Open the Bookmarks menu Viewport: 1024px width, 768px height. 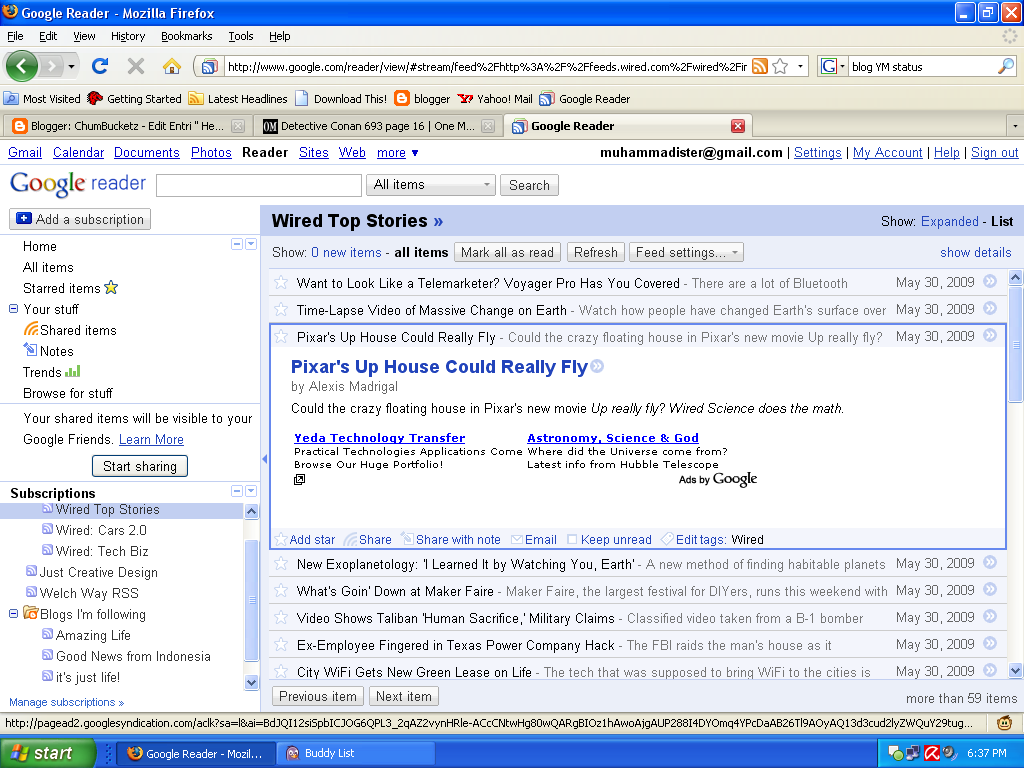point(187,36)
